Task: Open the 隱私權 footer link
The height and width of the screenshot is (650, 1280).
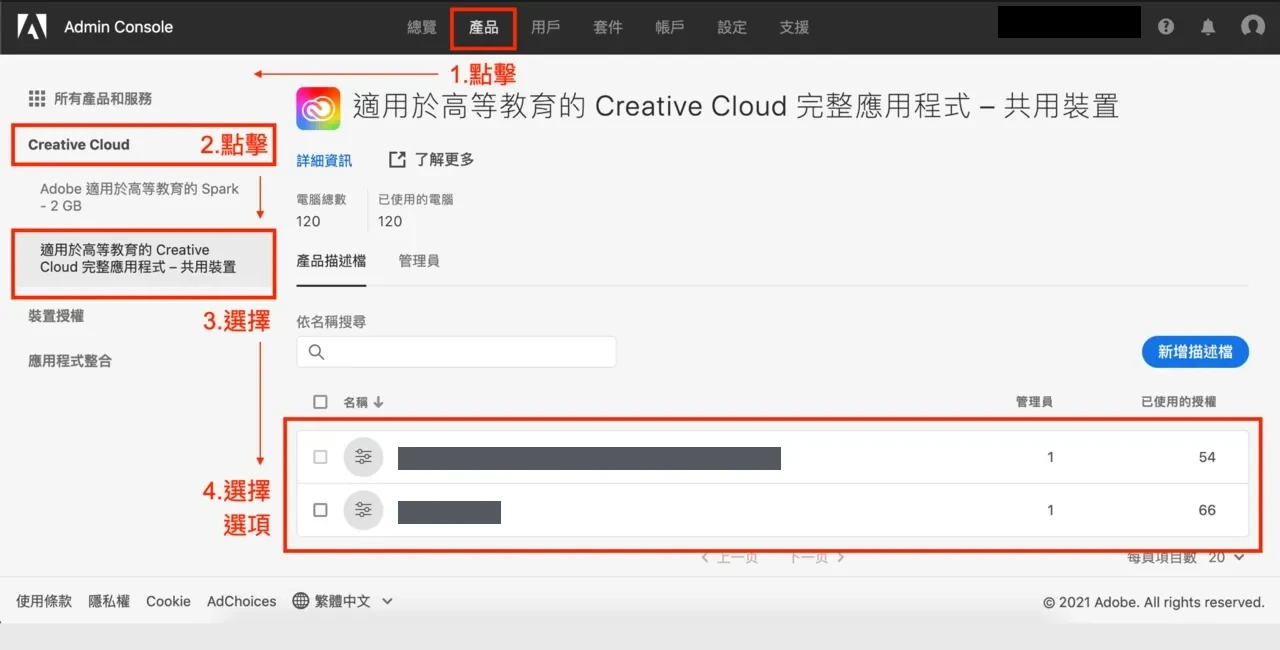Action: pos(109,601)
